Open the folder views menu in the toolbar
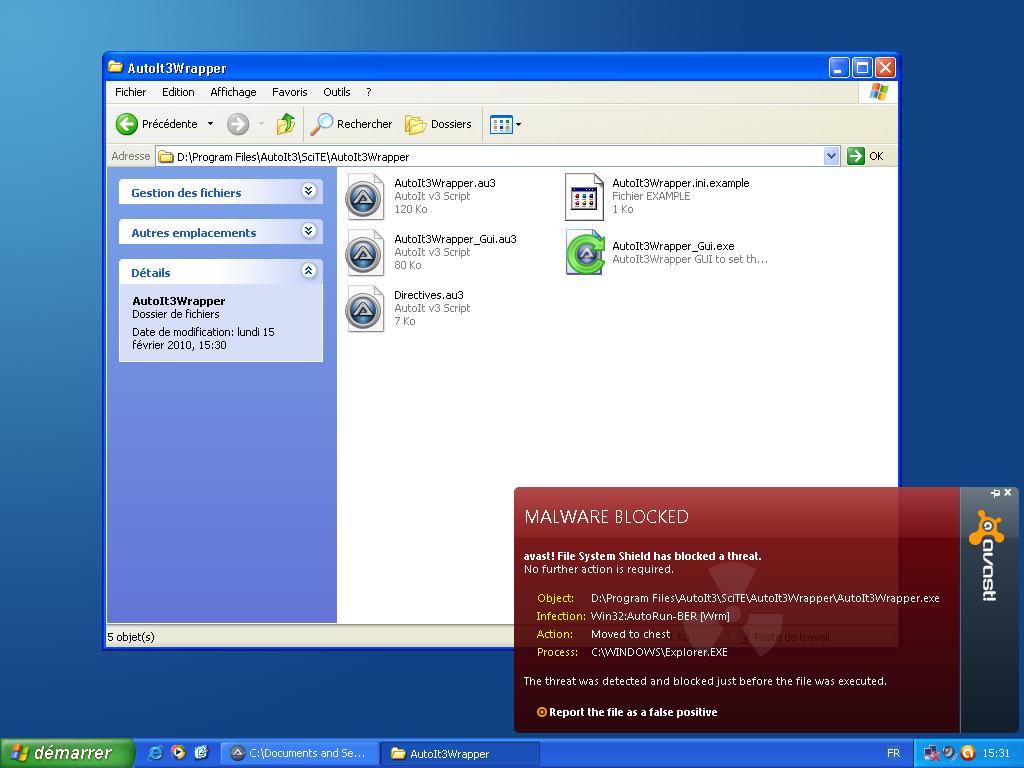The width and height of the screenshot is (1024, 768). point(505,124)
